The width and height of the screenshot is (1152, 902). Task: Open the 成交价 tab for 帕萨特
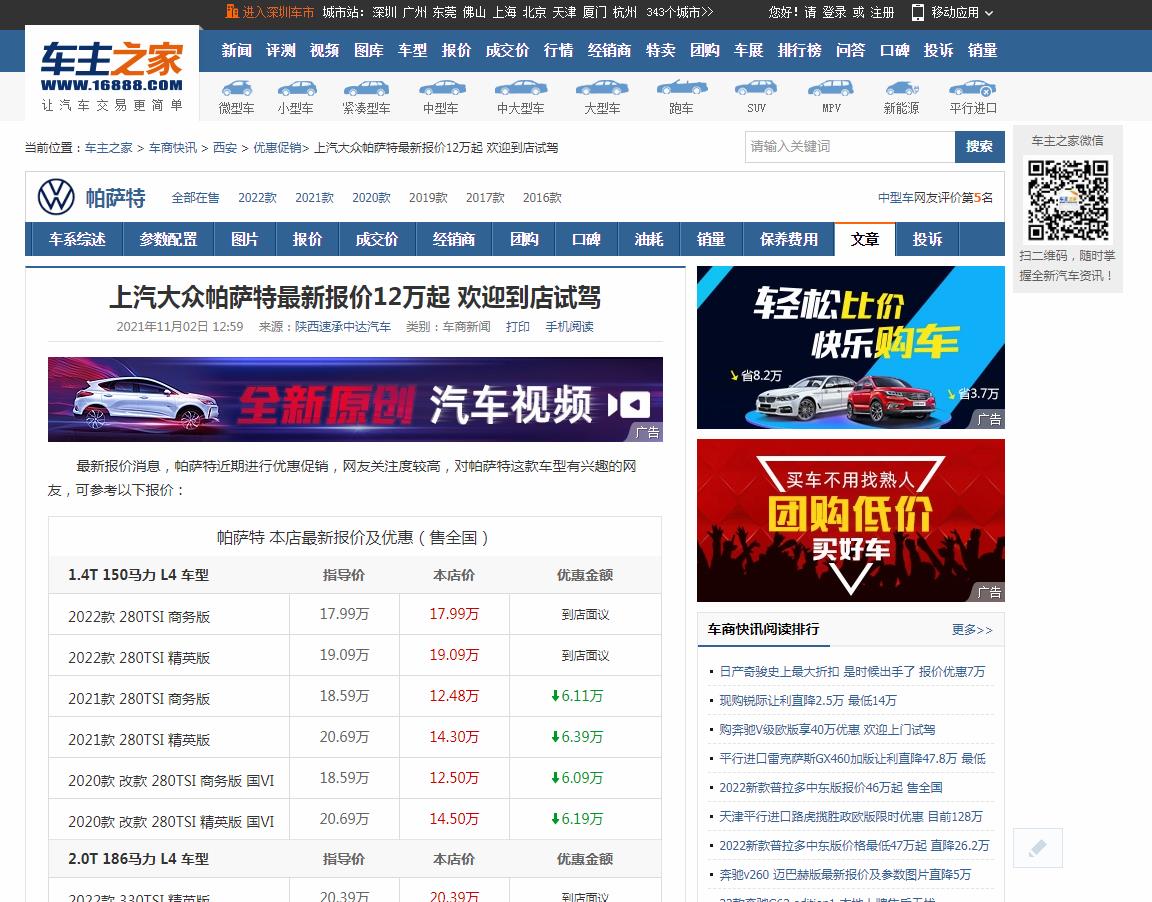pos(377,239)
